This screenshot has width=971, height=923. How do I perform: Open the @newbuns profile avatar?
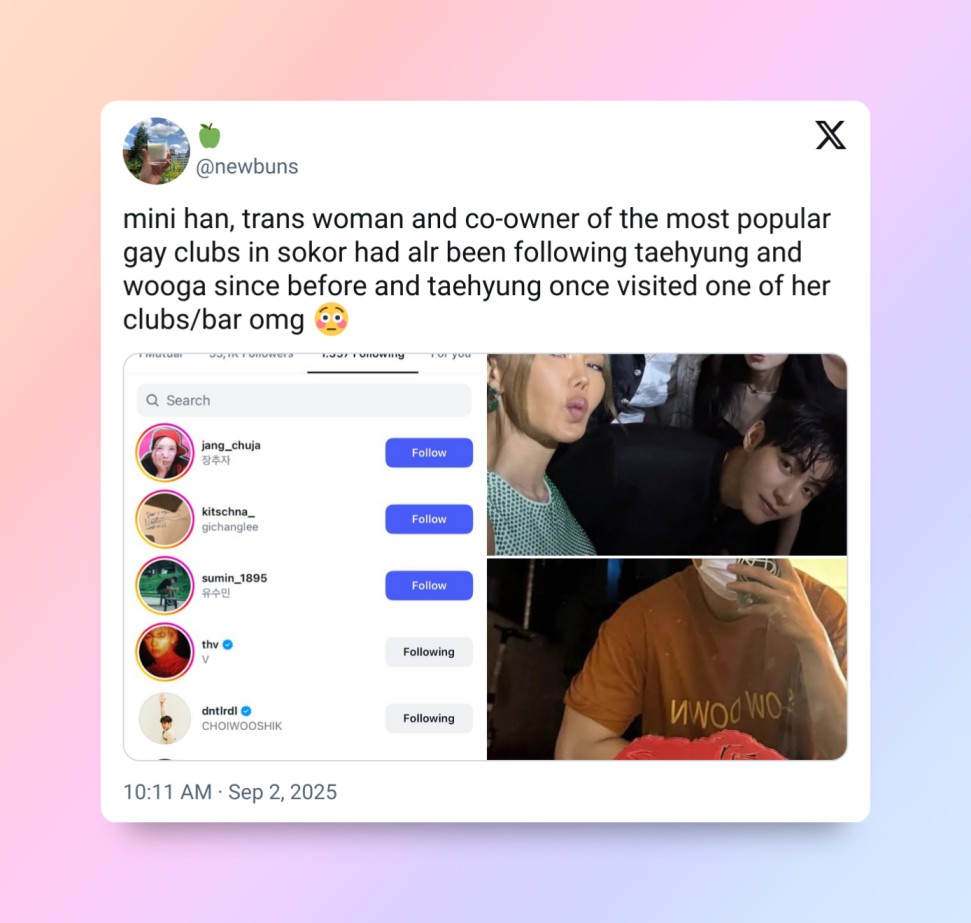point(157,151)
